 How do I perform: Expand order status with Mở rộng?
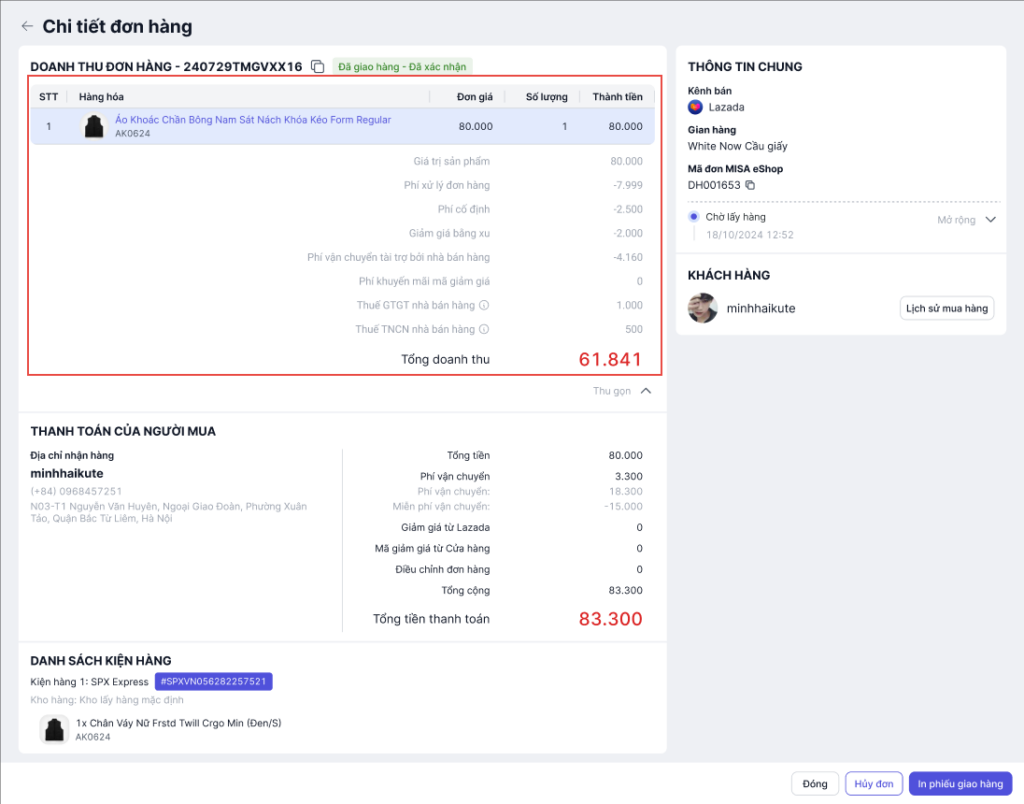click(967, 220)
